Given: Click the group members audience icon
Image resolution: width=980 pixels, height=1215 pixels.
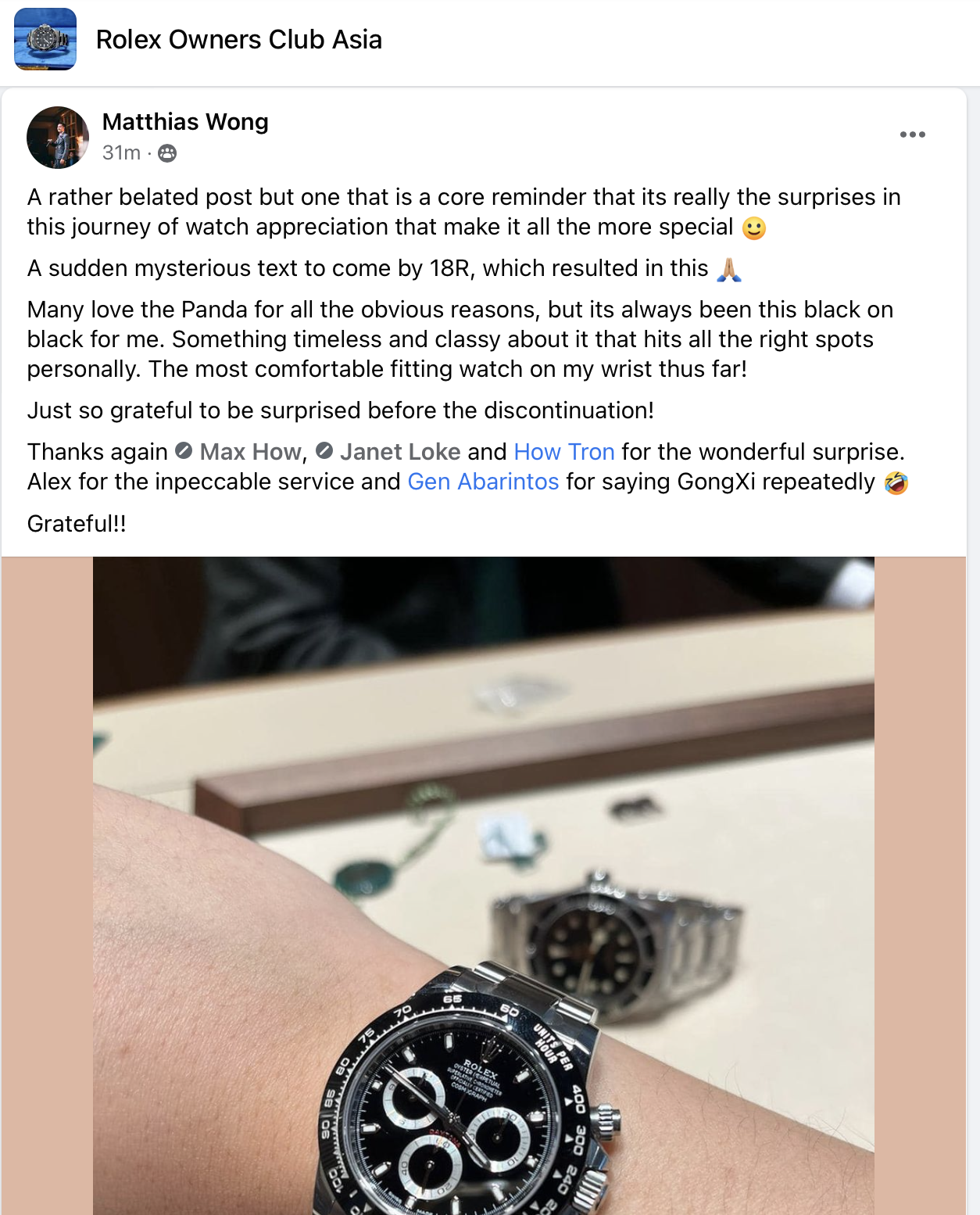Looking at the screenshot, I should coord(167,153).
